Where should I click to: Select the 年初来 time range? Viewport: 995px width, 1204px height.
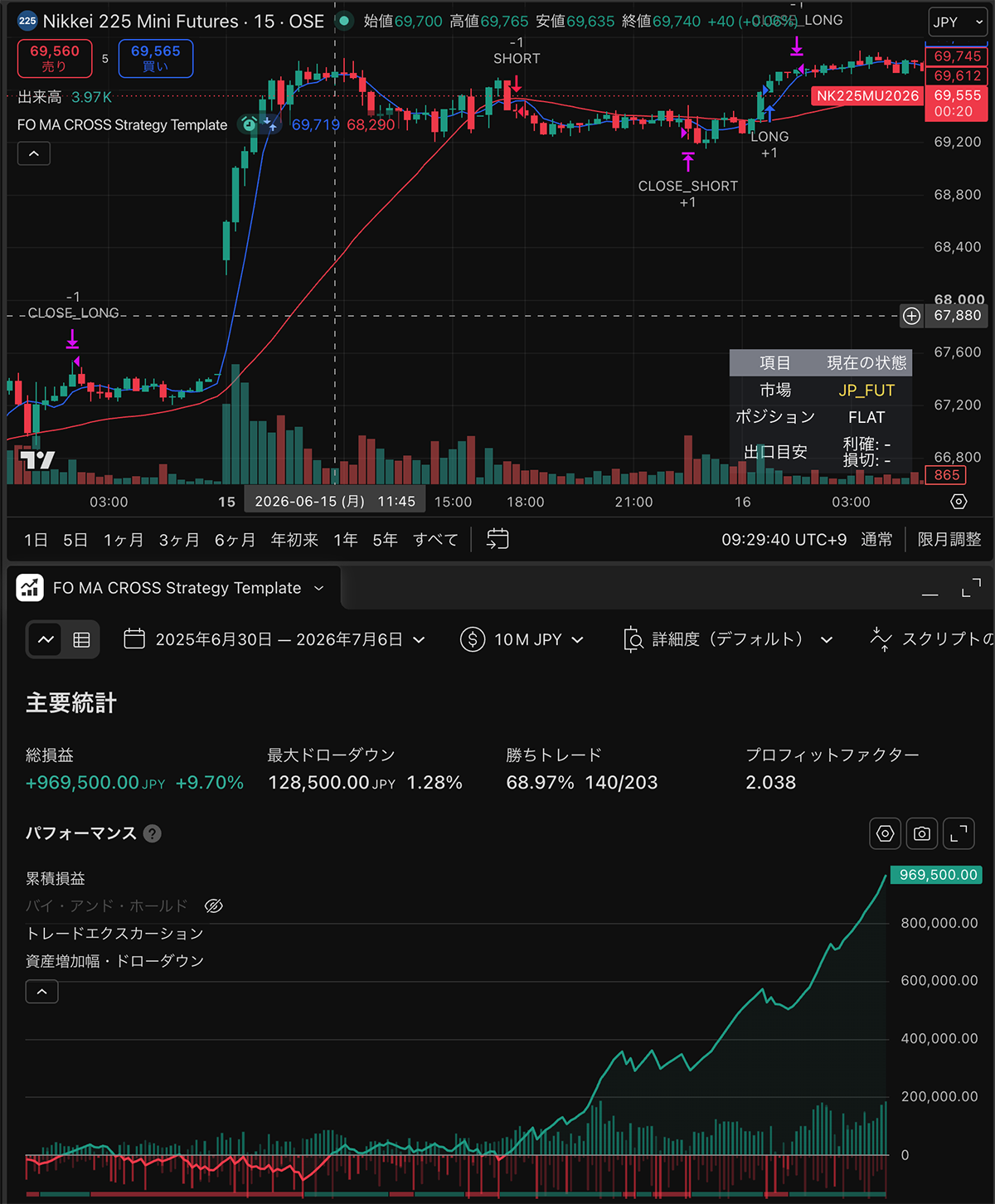point(294,540)
